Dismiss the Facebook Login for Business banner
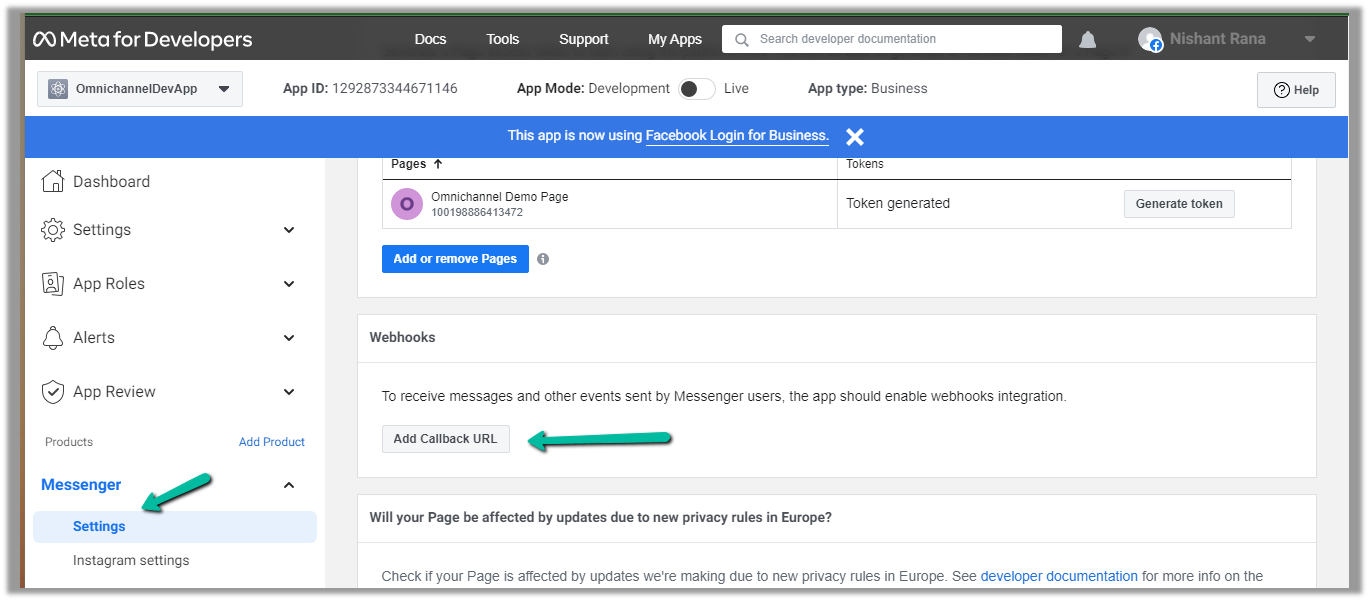 click(854, 137)
